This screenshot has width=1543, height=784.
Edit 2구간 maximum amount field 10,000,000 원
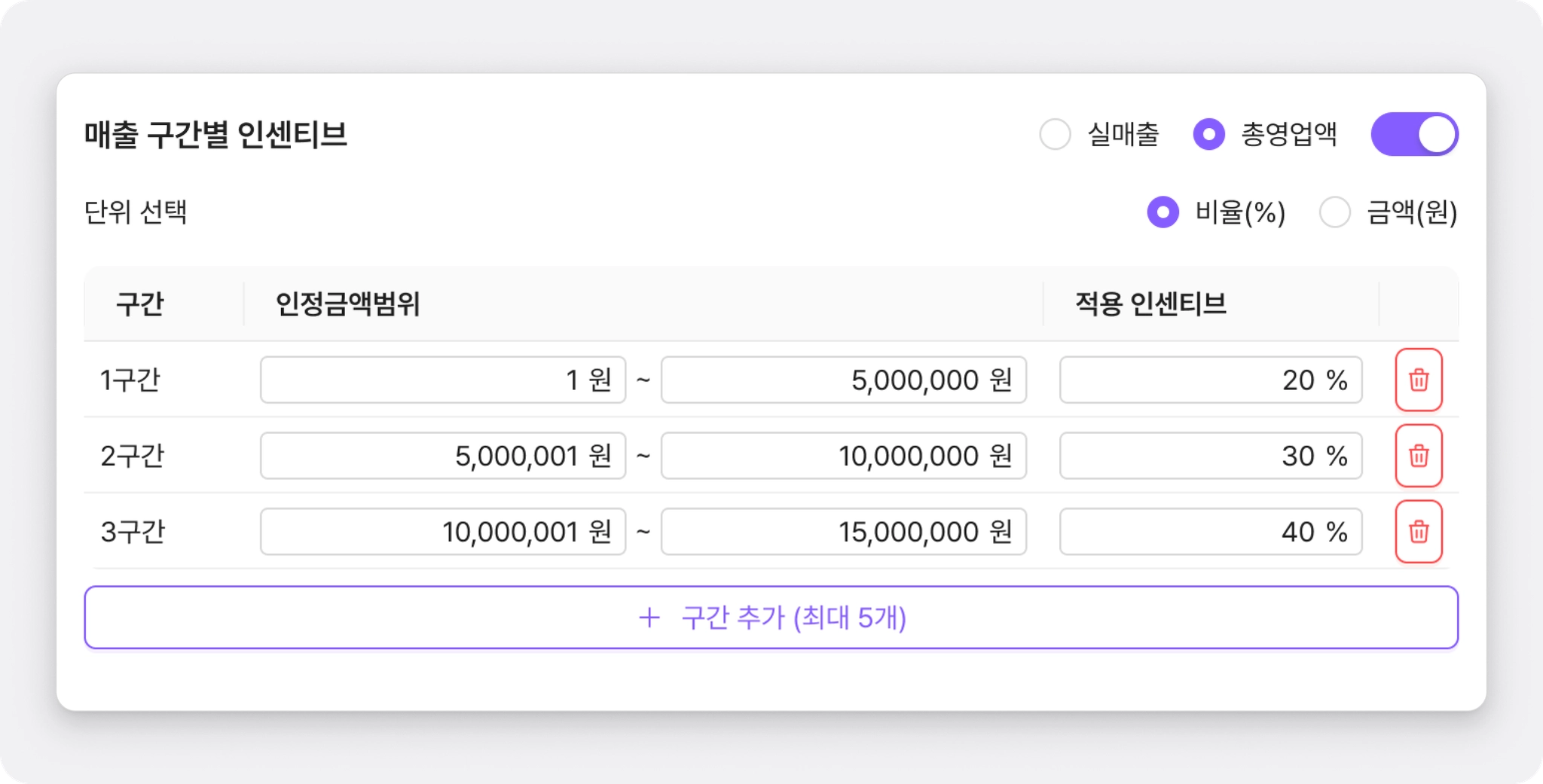pos(844,456)
